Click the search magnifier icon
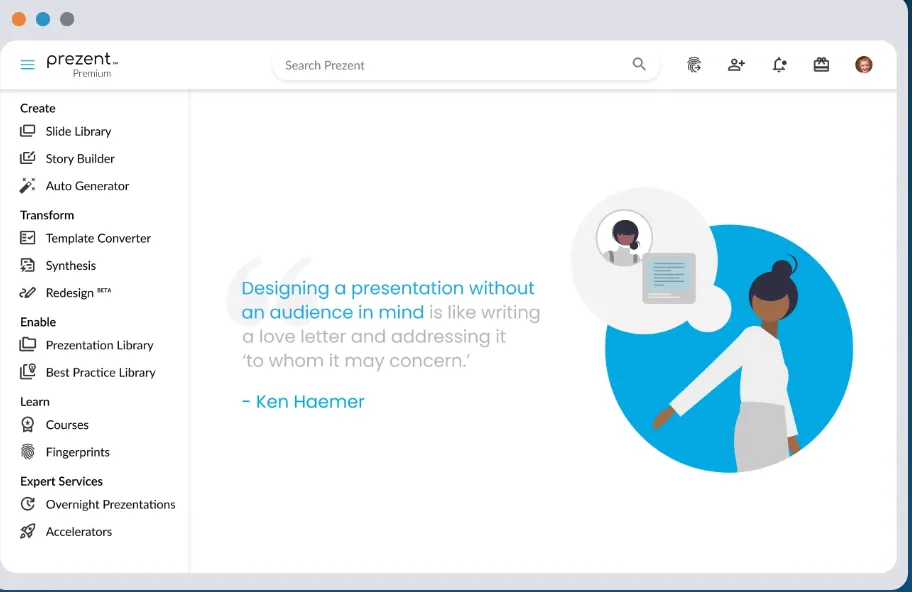 click(639, 65)
